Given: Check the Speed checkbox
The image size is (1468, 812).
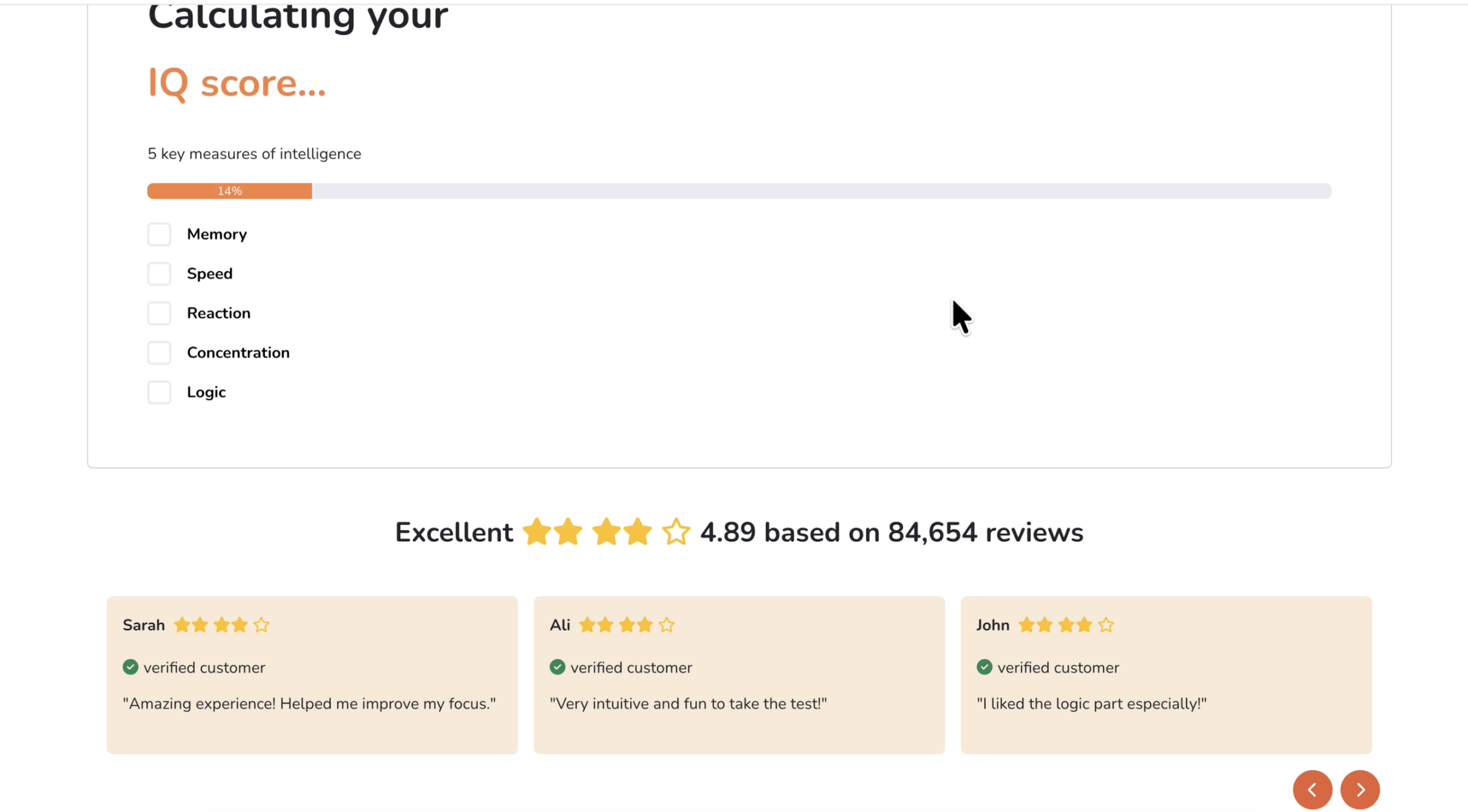Looking at the screenshot, I should 159,274.
